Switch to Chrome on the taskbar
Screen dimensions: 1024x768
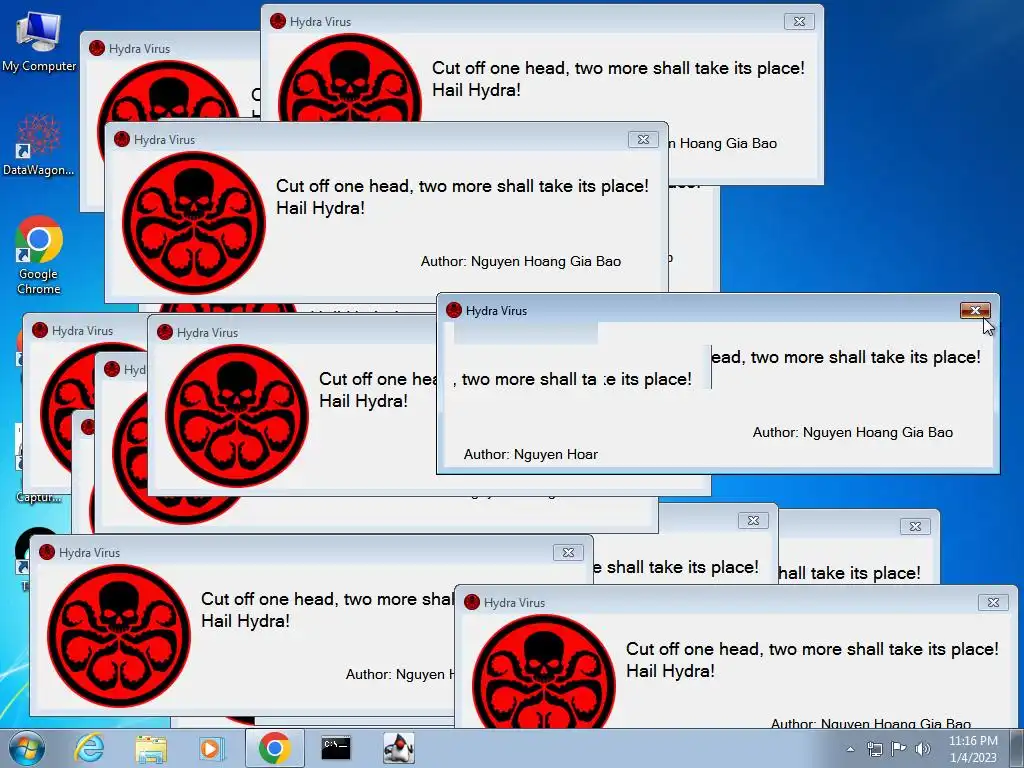(274, 748)
